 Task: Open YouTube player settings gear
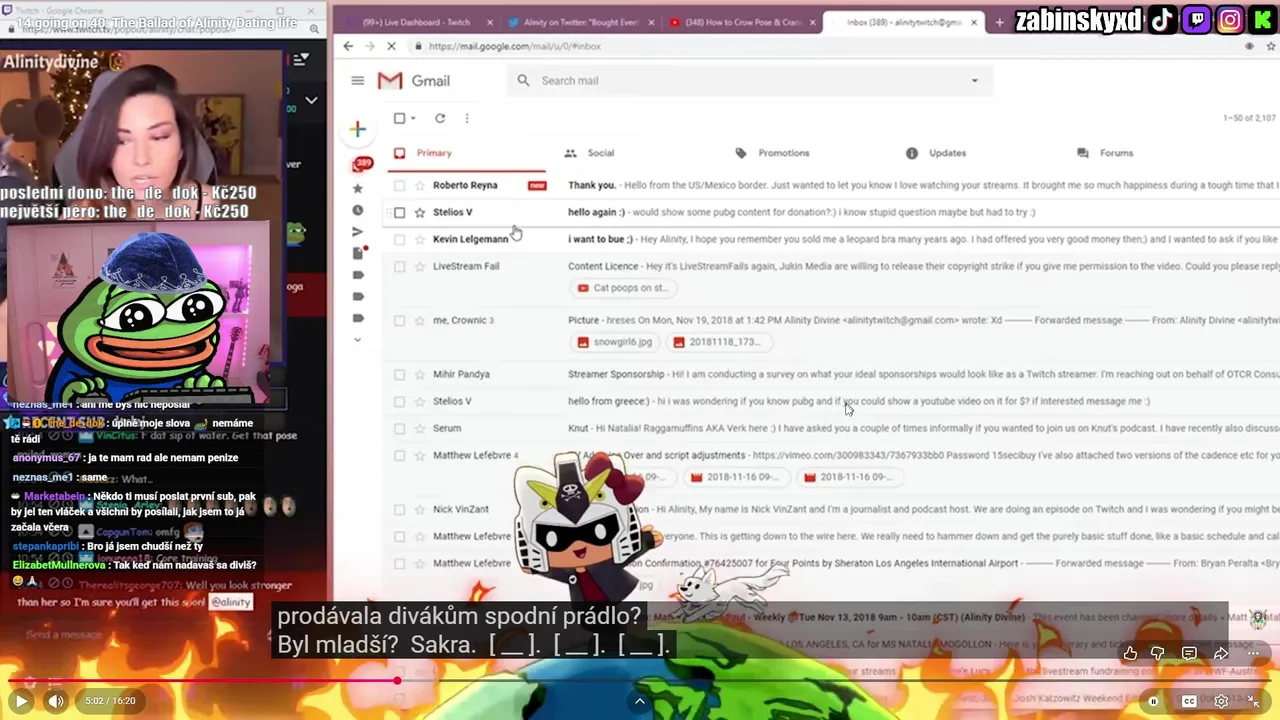click(x=1221, y=701)
